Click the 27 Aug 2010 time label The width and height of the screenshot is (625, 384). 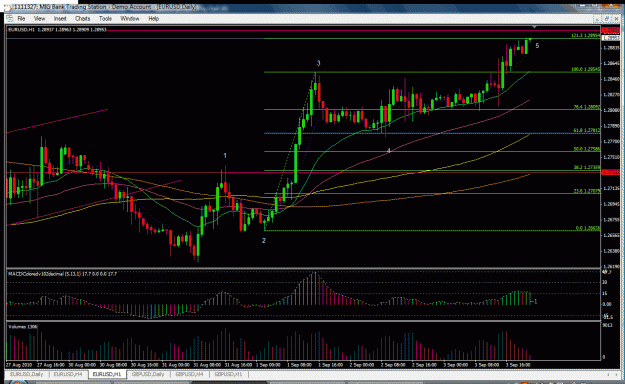pos(18,364)
